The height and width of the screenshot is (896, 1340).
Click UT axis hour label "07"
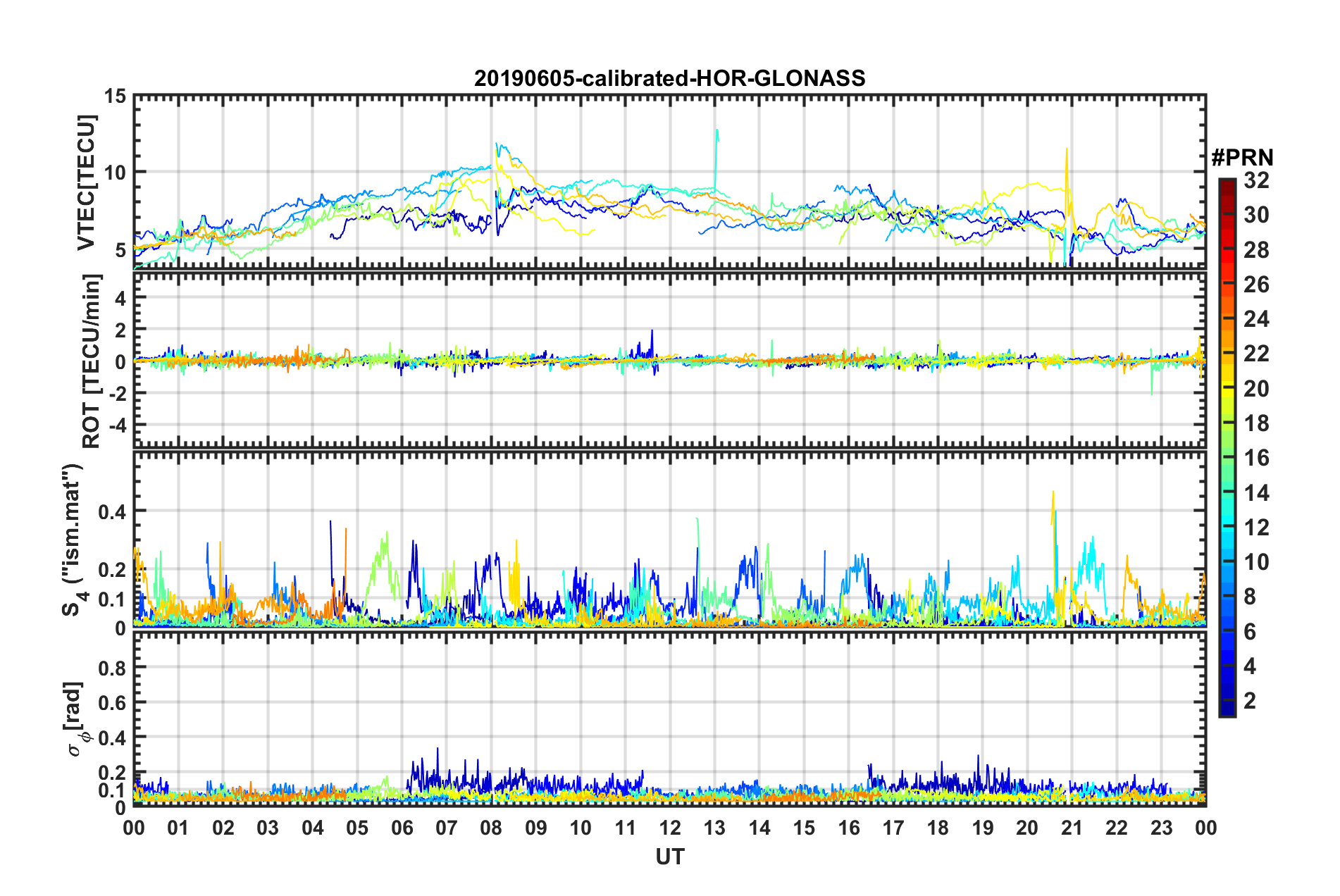point(447,828)
